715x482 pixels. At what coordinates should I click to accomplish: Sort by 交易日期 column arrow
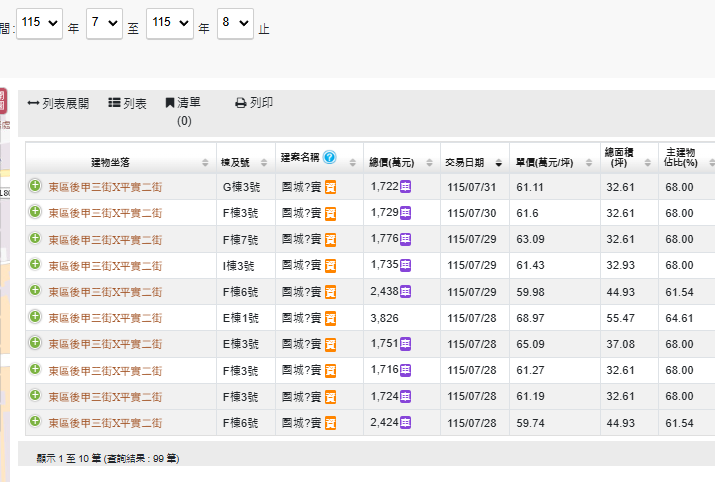tap(498, 163)
